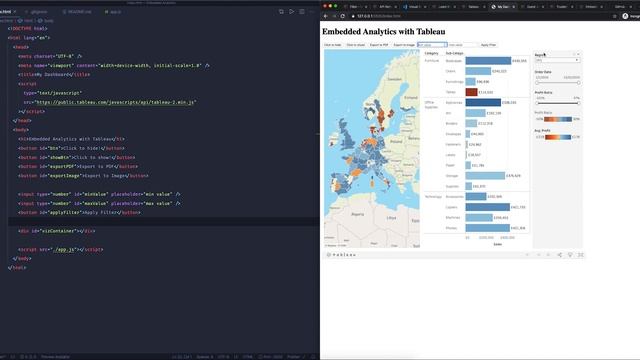Screen dimensions: 640x360
Task: Click the Storage sales bar
Action: [x=485, y=176]
